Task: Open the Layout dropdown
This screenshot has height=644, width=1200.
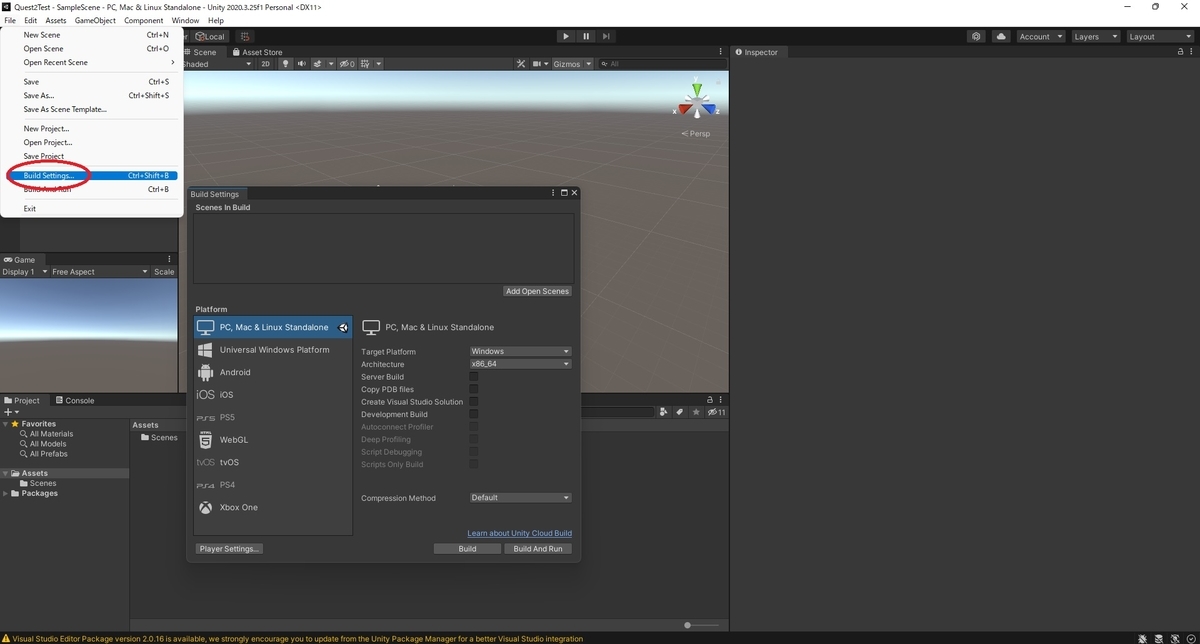Action: tap(1159, 36)
